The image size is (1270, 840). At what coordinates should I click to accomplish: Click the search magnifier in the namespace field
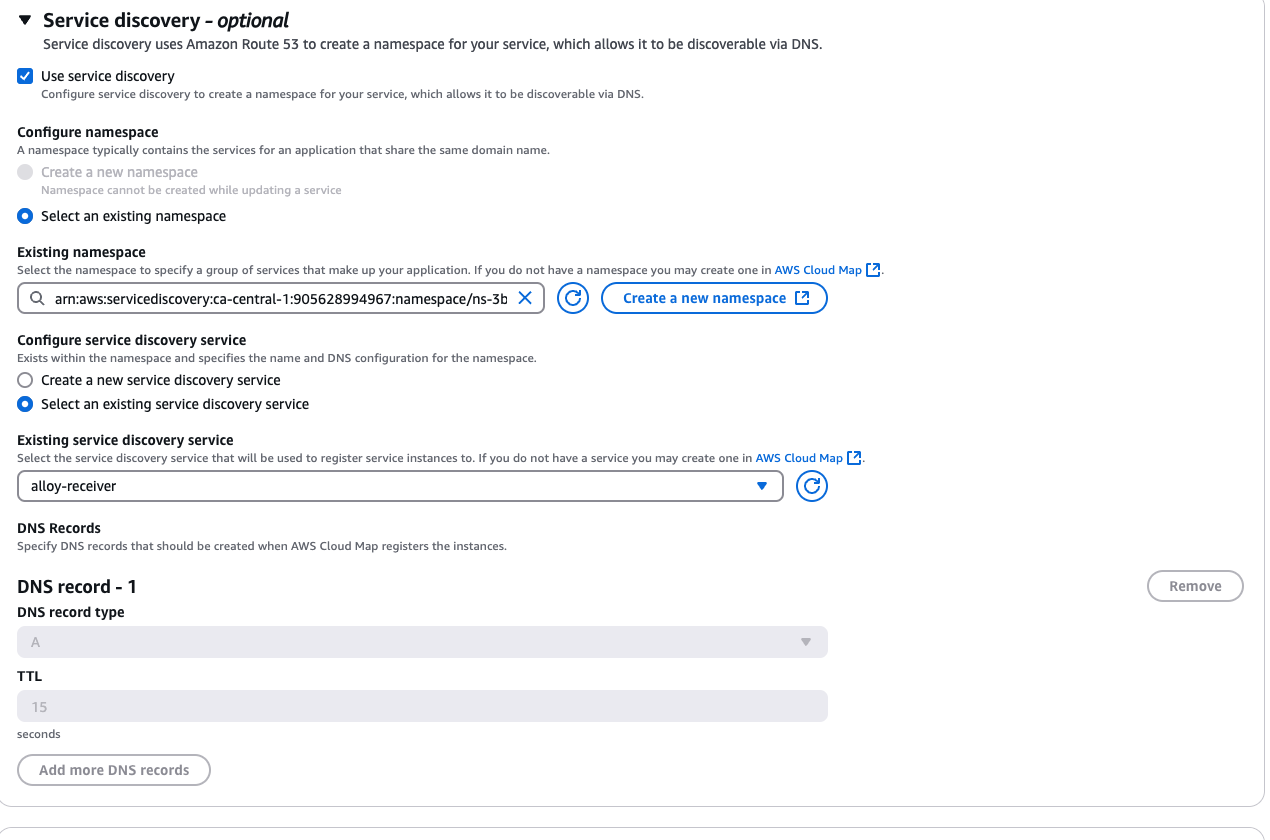click(x=37, y=298)
